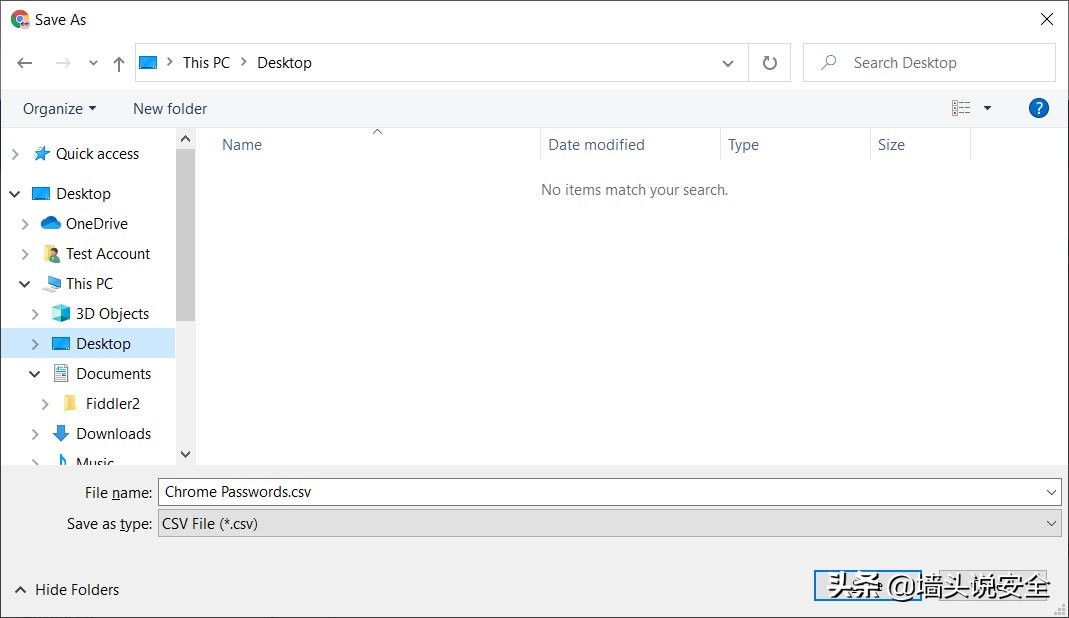Sort by Type column header
1069x618 pixels.
743,145
